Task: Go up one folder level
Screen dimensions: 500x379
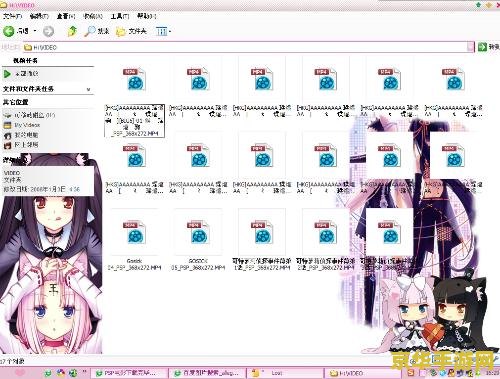Action: tap(72, 31)
